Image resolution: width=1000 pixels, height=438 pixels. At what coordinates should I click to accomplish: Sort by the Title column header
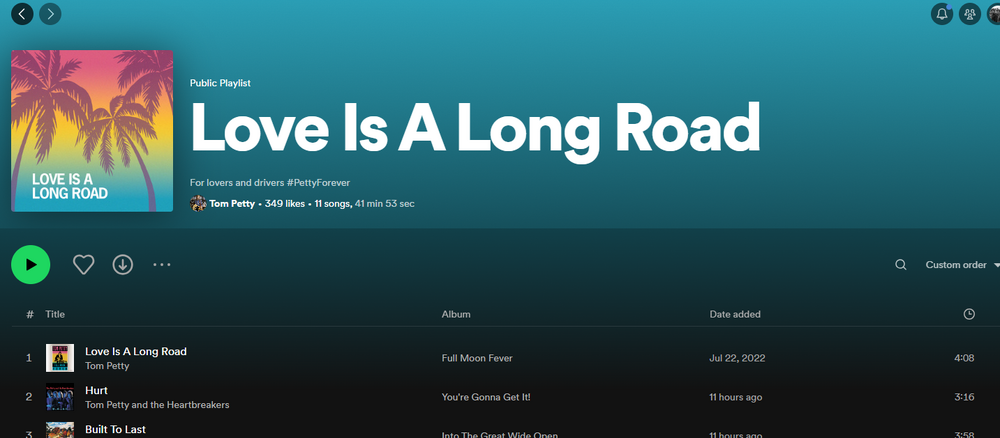[55, 314]
